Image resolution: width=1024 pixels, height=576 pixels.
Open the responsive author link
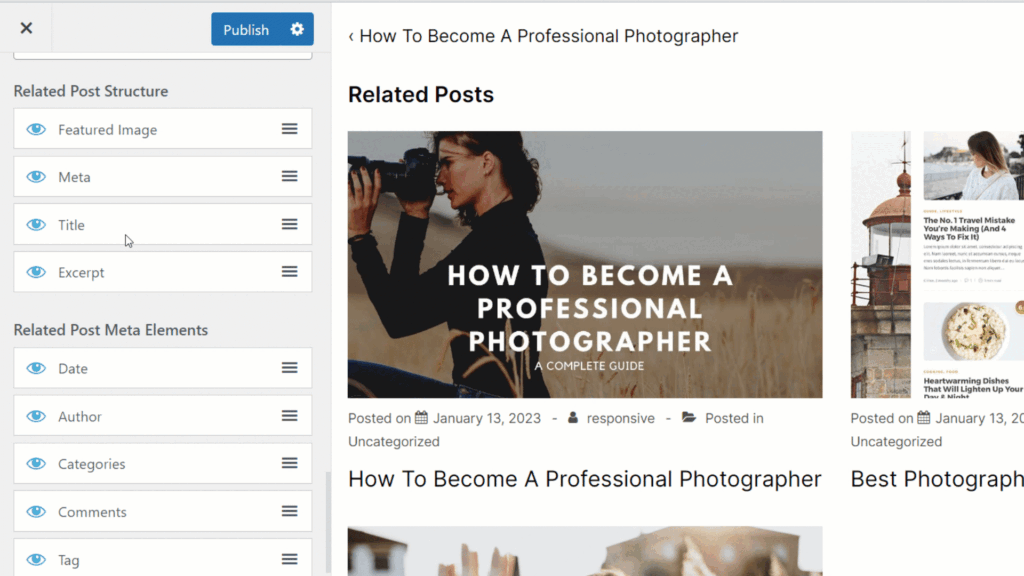(x=620, y=418)
